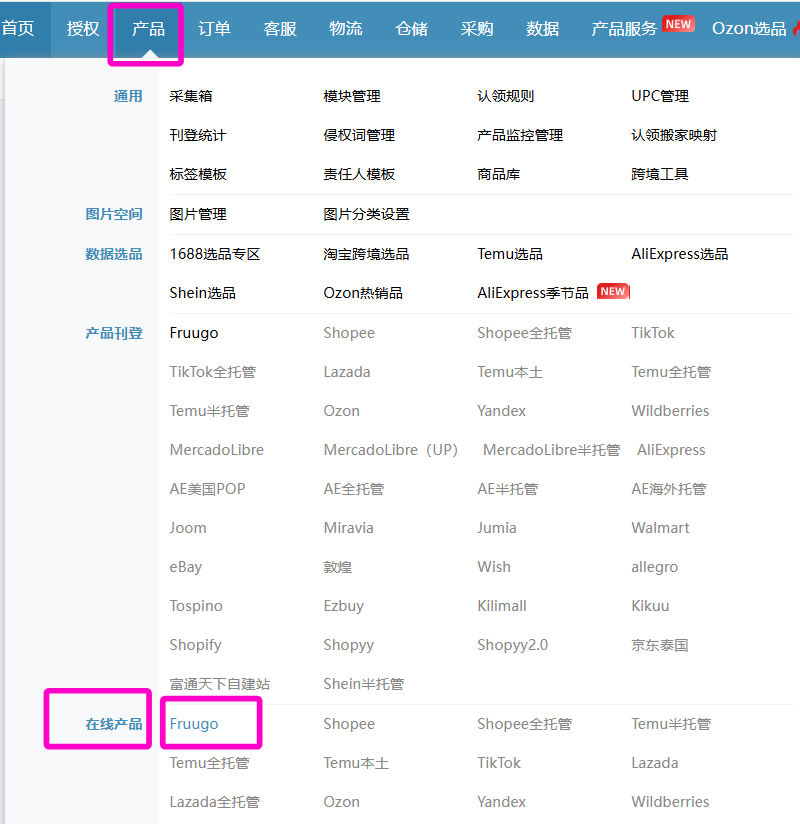The height and width of the screenshot is (824, 800).
Task: Select the 产品 top menu tab
Action: (x=148, y=28)
